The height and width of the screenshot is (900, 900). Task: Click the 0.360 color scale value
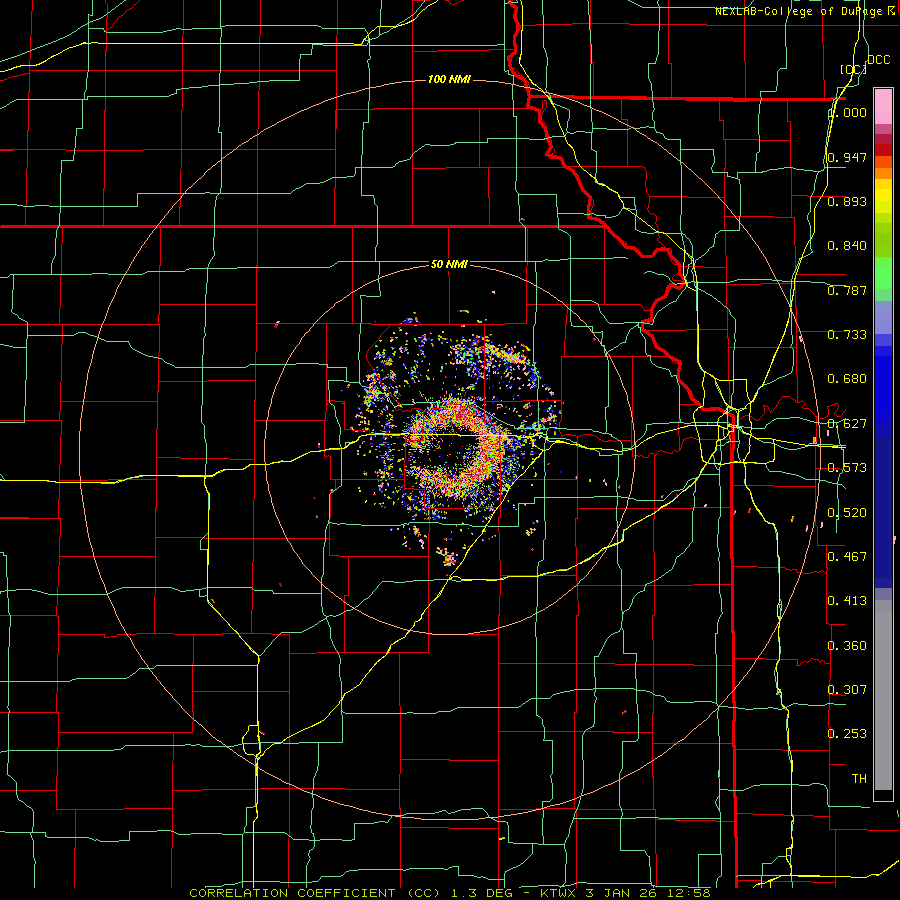coord(847,646)
